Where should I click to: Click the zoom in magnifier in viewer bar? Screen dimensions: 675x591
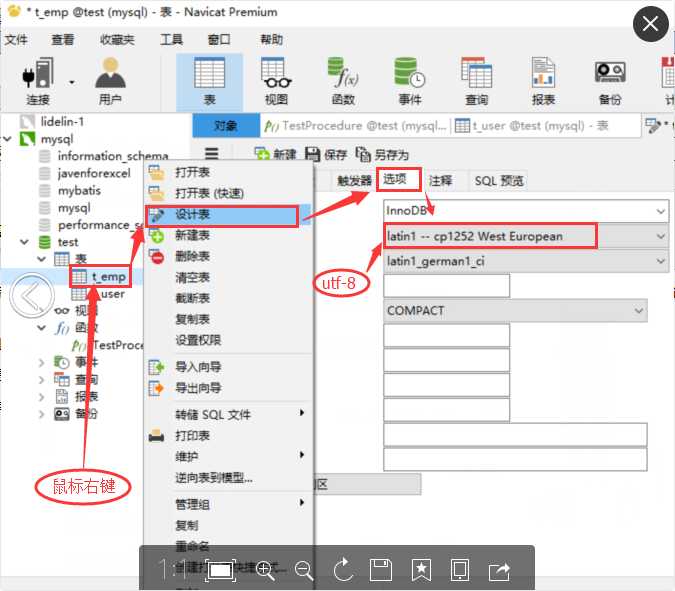click(265, 570)
